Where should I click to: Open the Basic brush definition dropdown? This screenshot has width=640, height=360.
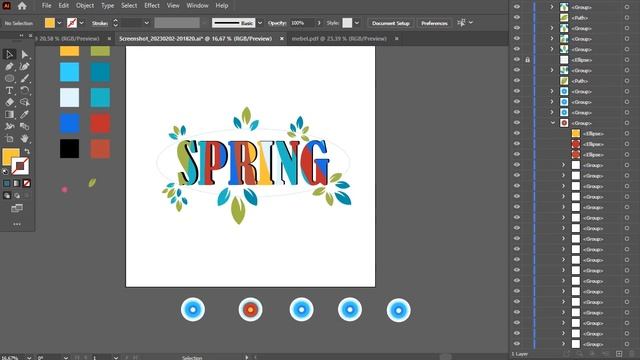point(260,23)
